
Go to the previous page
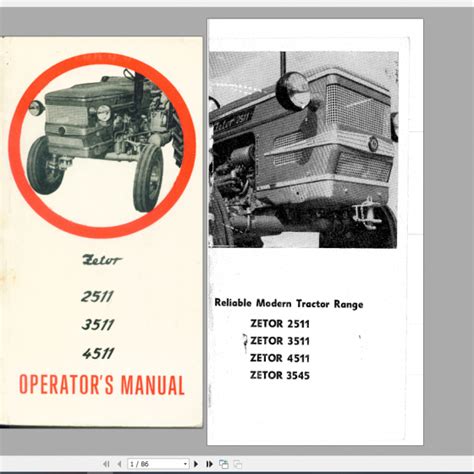[x=119, y=464]
